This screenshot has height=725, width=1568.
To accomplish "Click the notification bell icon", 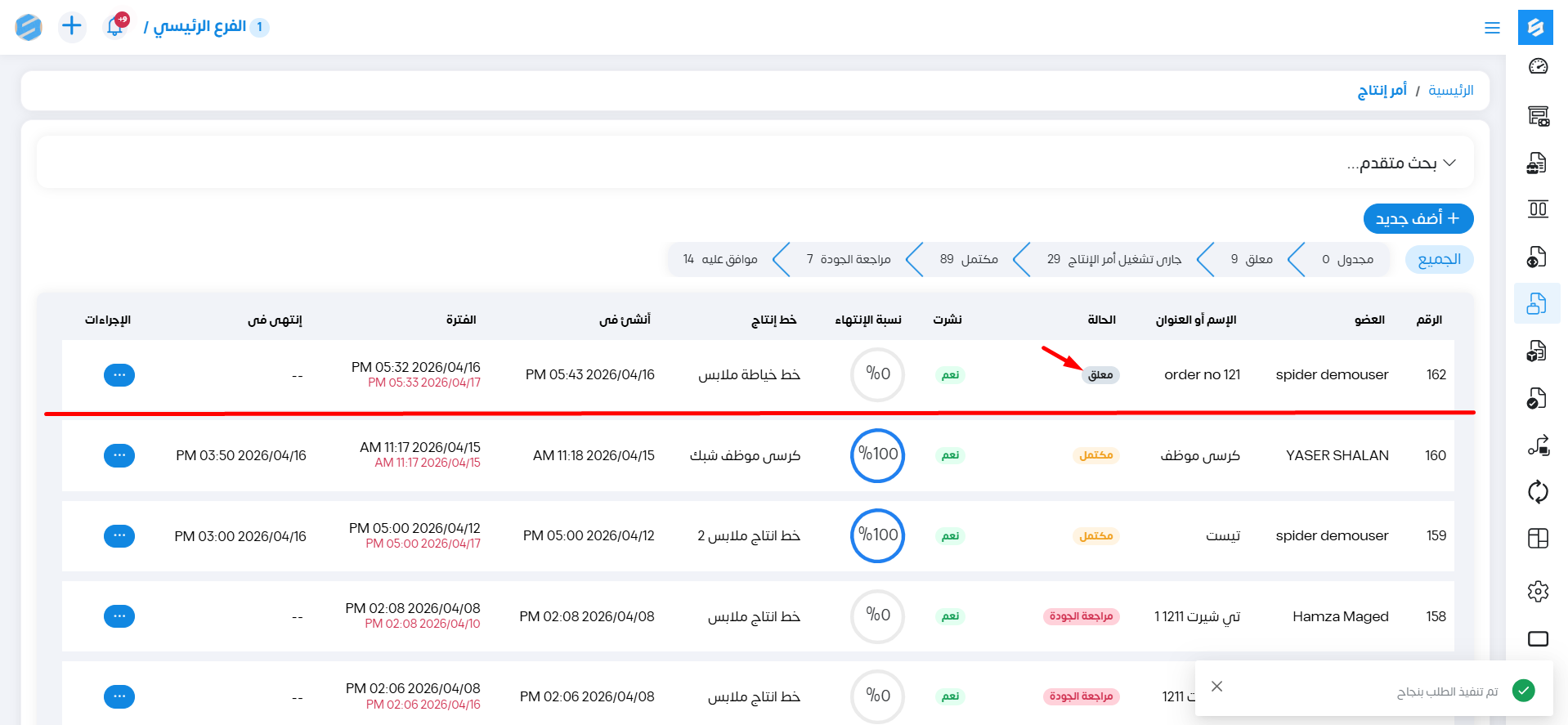I will [115, 27].
